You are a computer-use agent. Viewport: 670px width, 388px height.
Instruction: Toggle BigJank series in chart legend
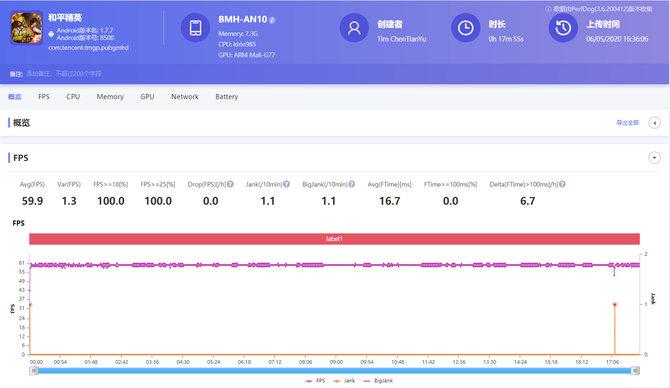coord(378,380)
